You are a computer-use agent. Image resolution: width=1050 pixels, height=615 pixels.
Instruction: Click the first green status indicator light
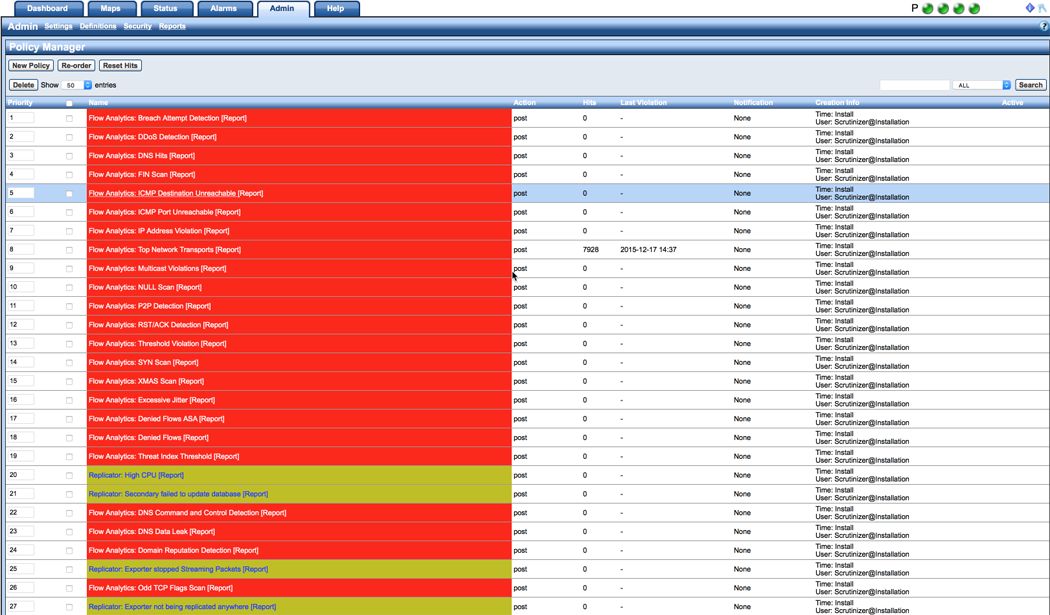click(x=928, y=9)
